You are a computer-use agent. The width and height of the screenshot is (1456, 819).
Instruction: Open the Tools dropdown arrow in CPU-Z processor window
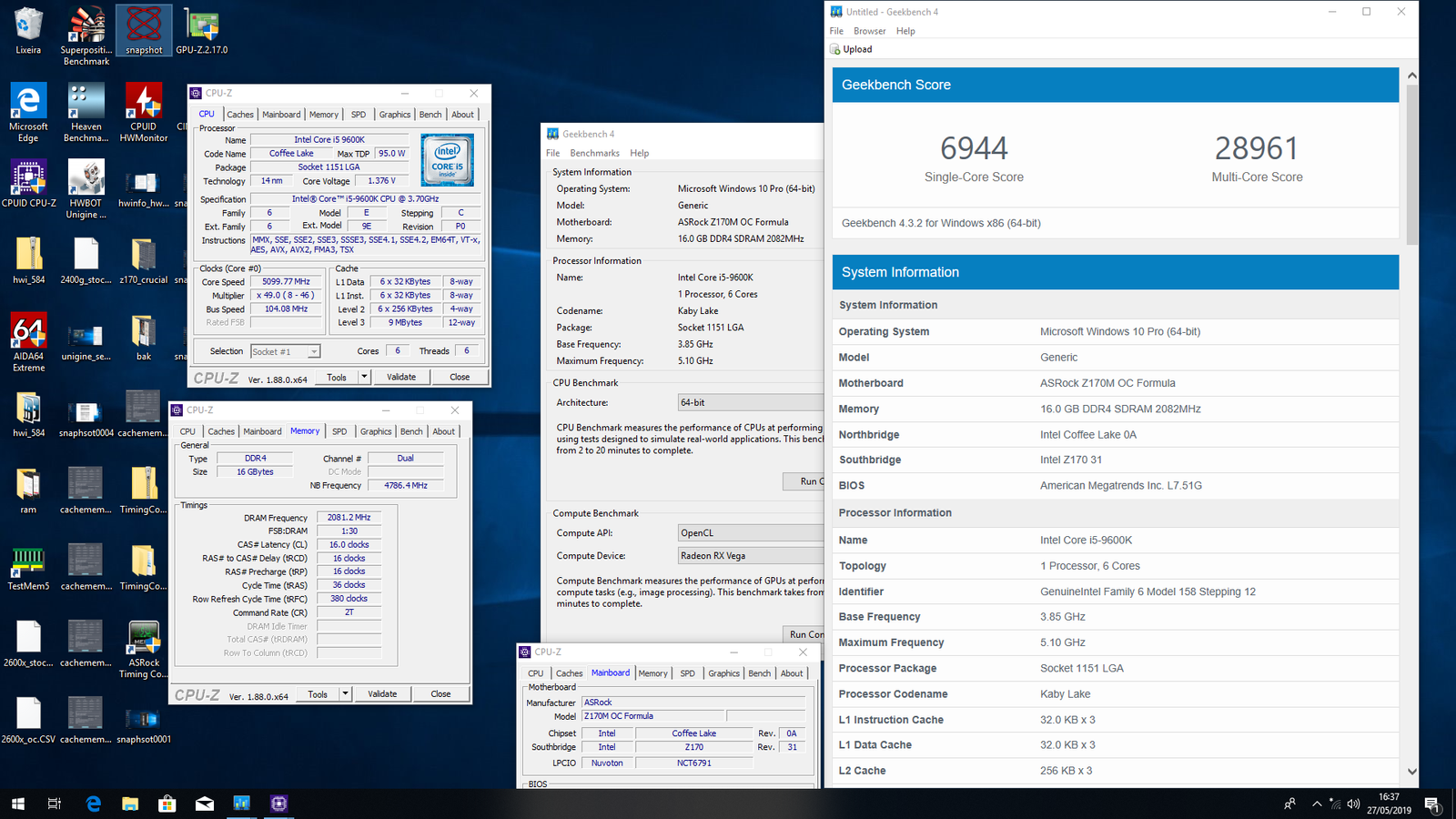pyautogui.click(x=364, y=377)
